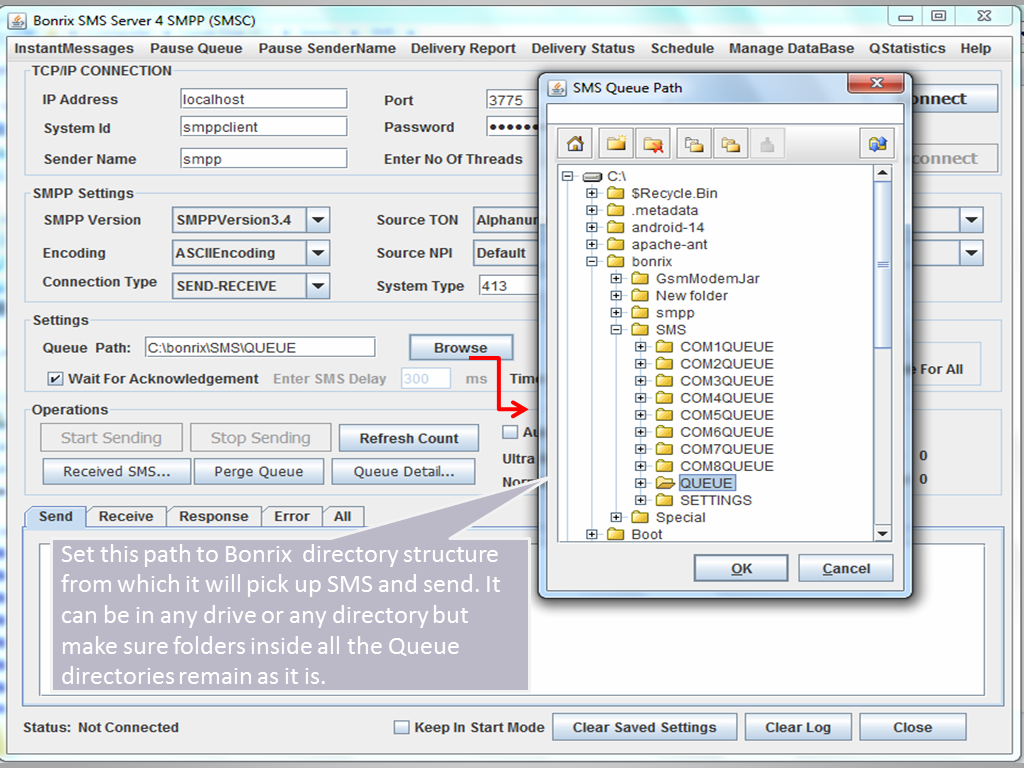Click the Queue Path input field

point(260,347)
